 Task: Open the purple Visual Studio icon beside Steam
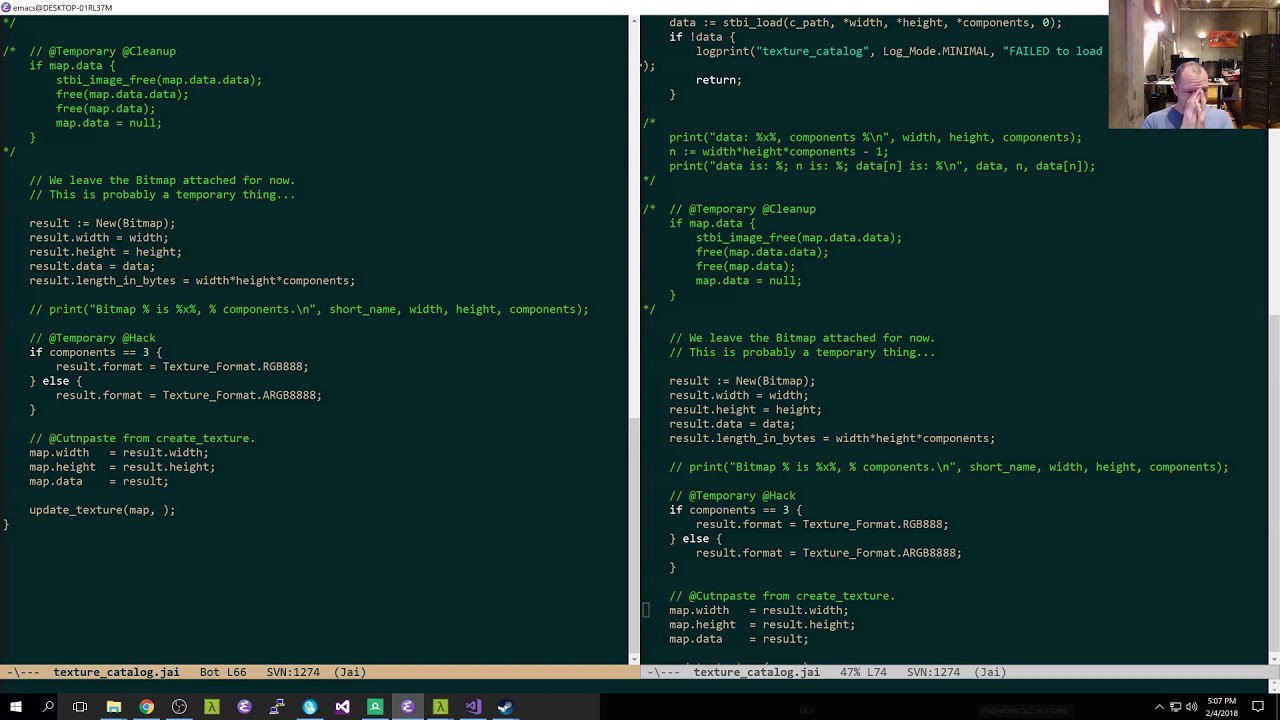pos(472,707)
